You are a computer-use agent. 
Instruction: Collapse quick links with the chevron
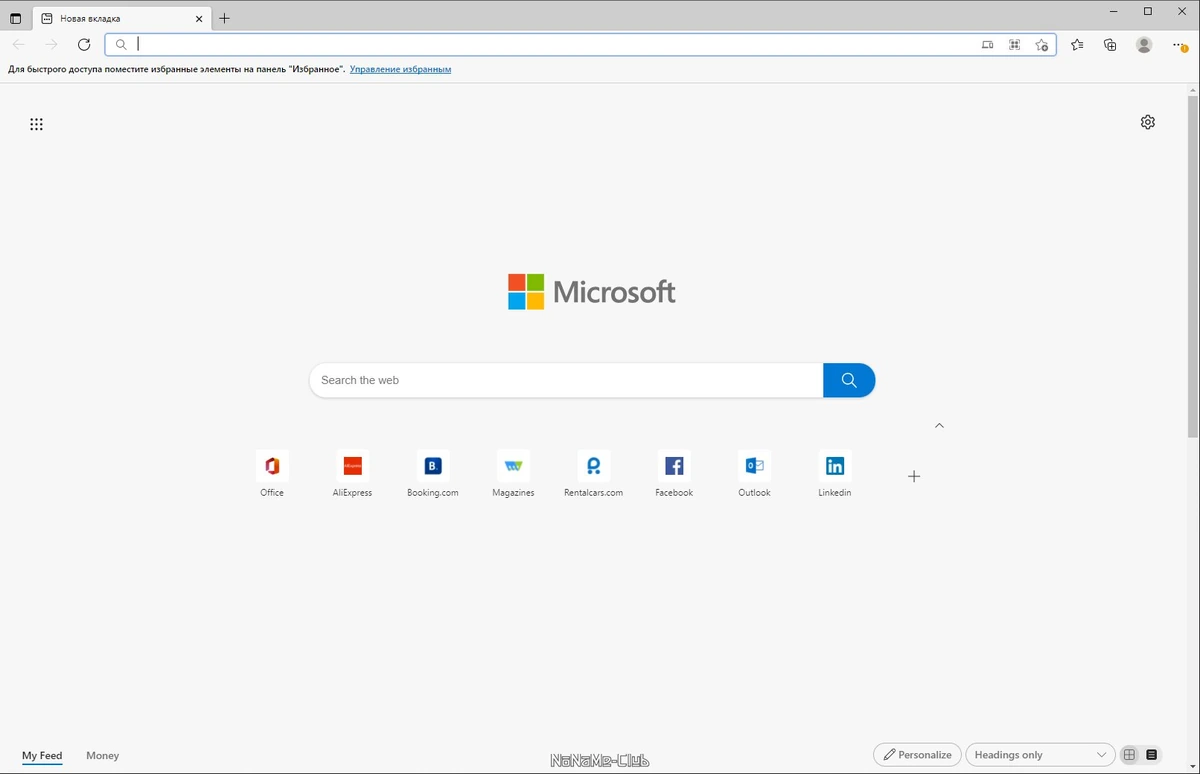tap(939, 425)
